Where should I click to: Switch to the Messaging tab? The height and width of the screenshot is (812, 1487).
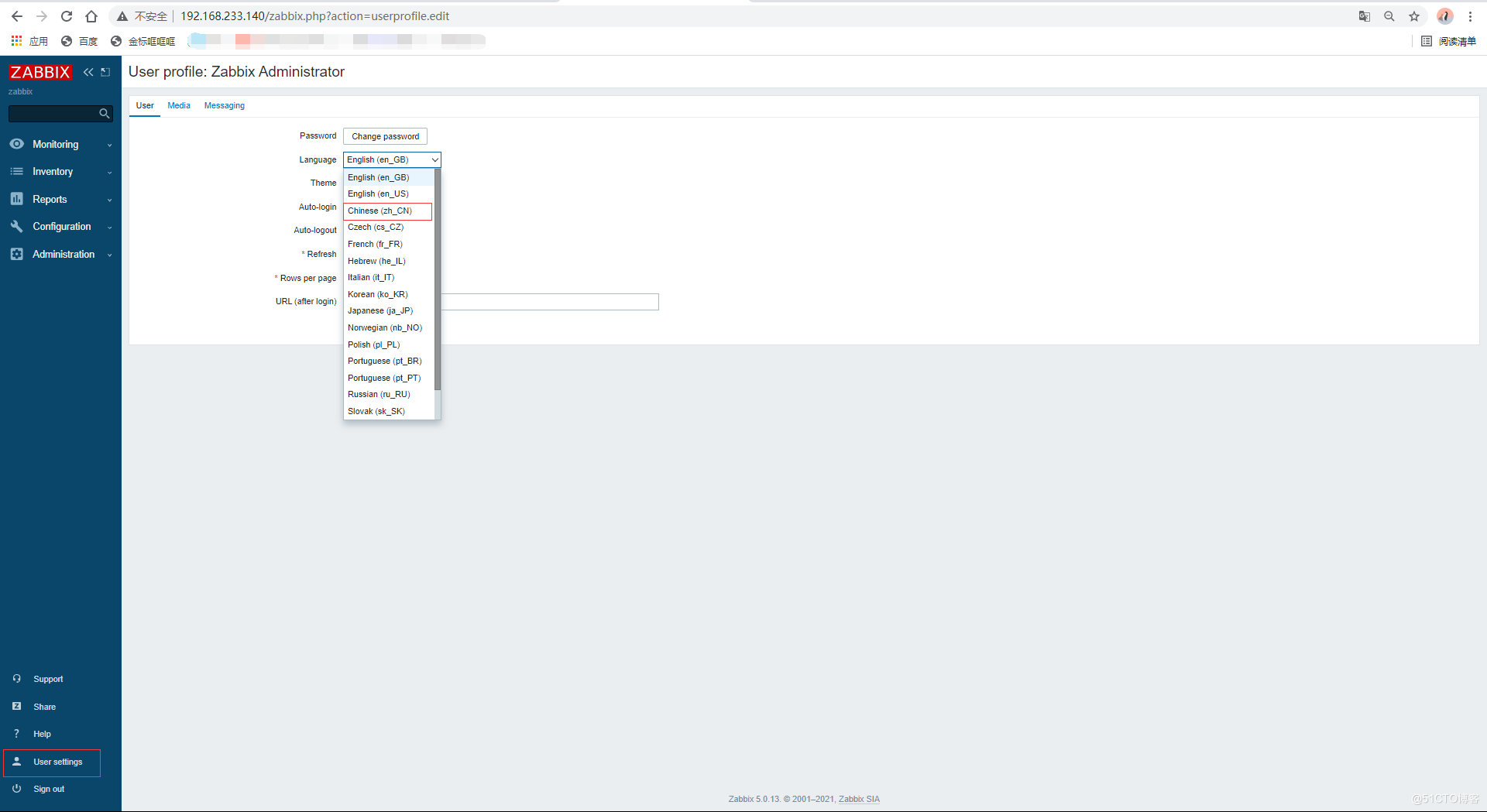tap(225, 105)
